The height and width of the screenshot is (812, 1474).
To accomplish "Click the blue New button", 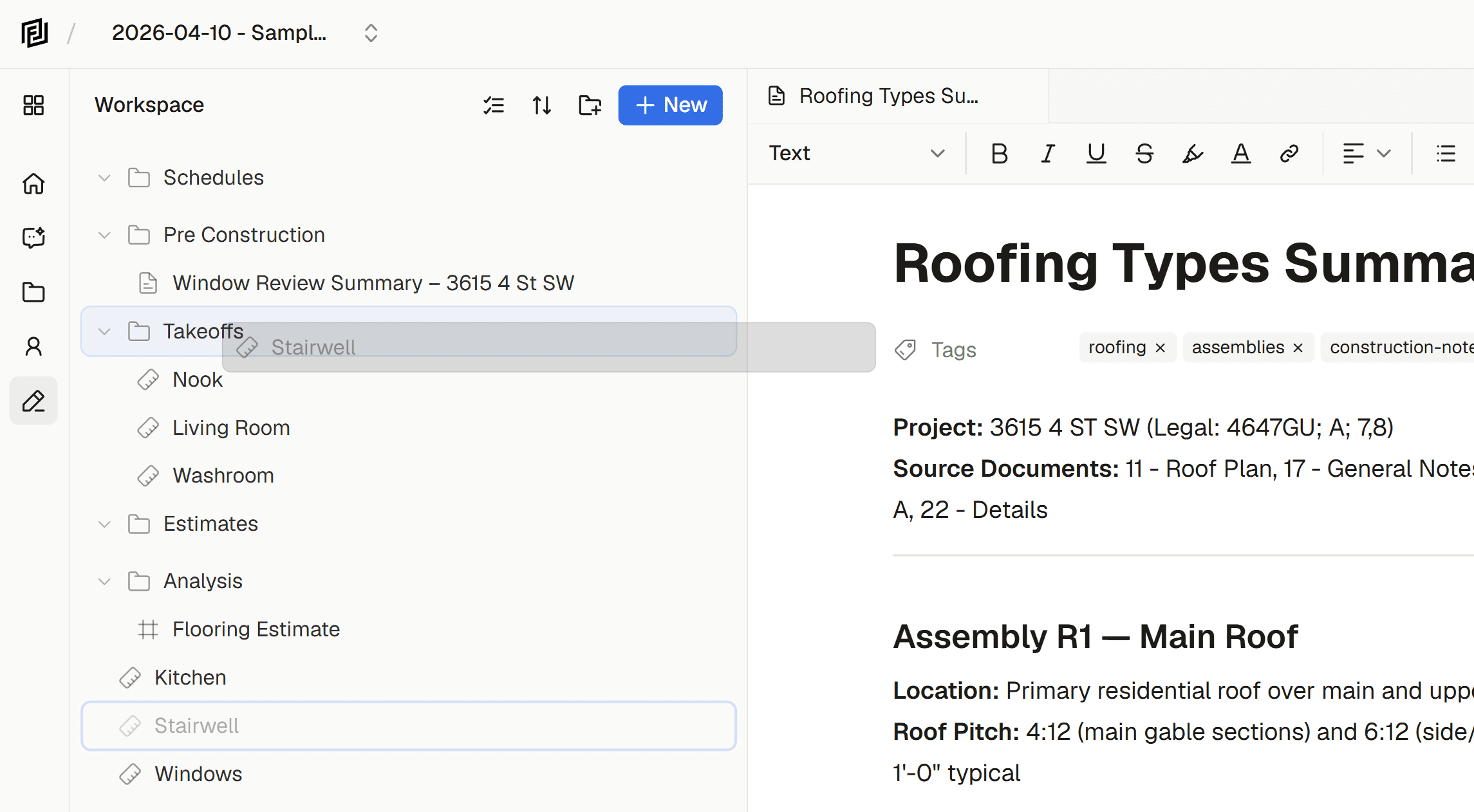I will [670, 105].
